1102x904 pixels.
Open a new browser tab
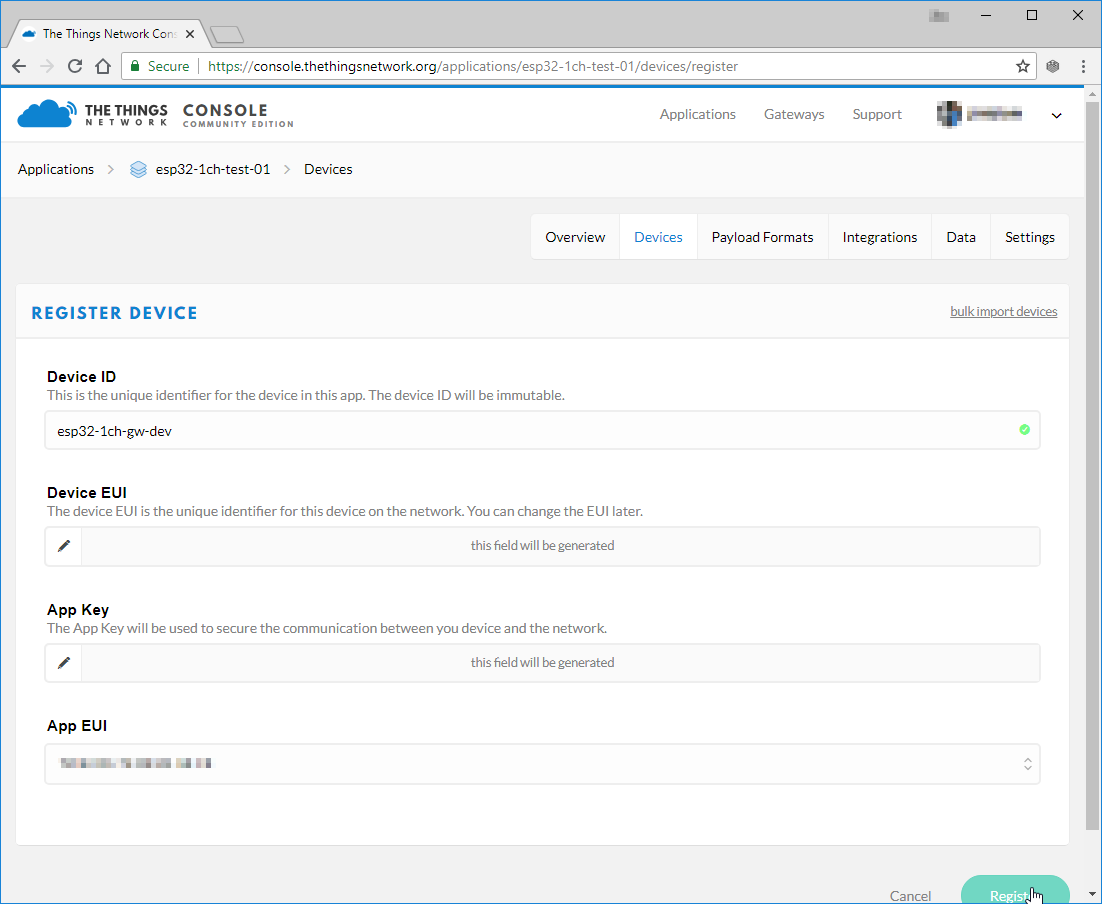pos(226,34)
